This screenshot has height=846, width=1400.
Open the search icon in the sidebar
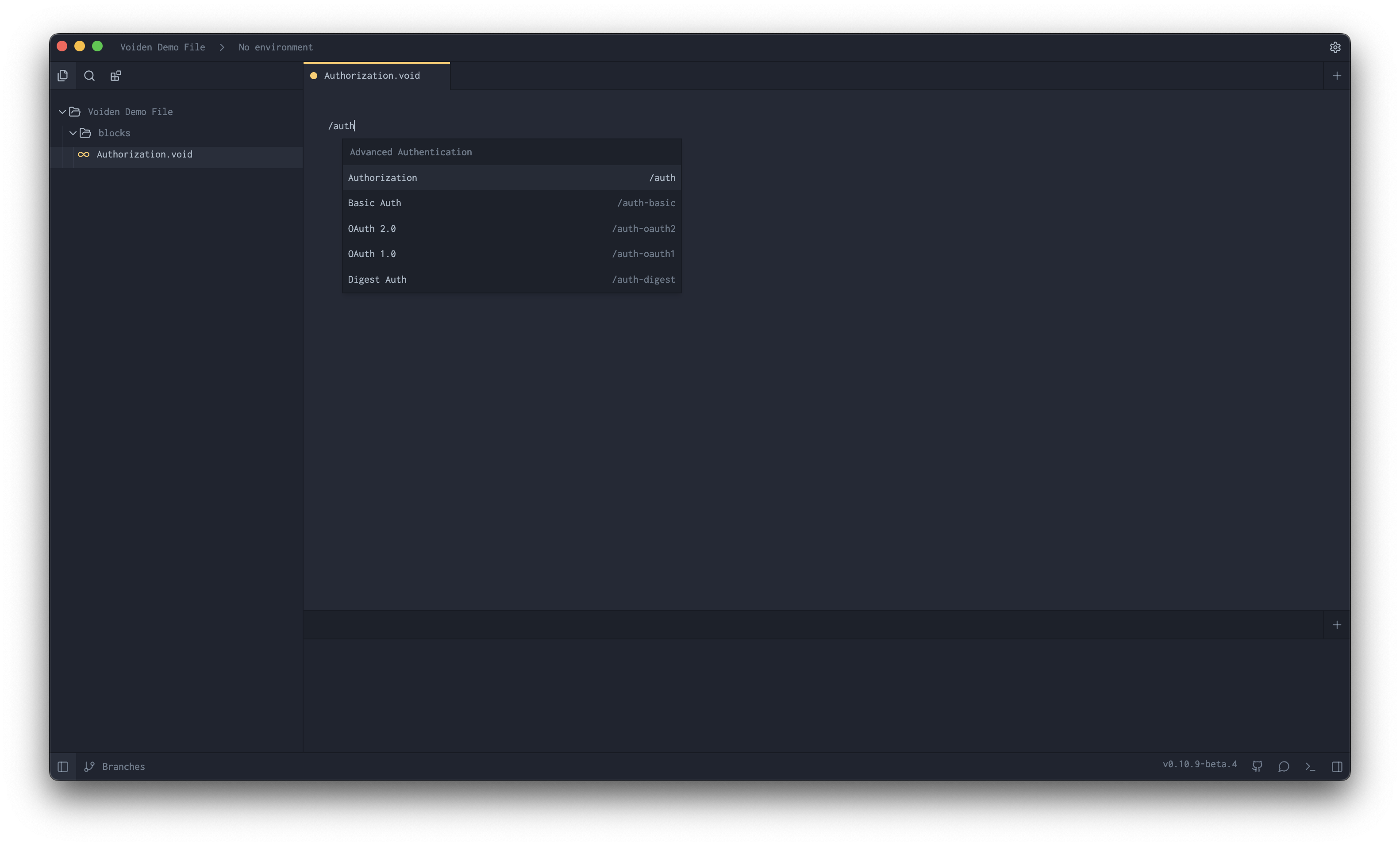89,75
